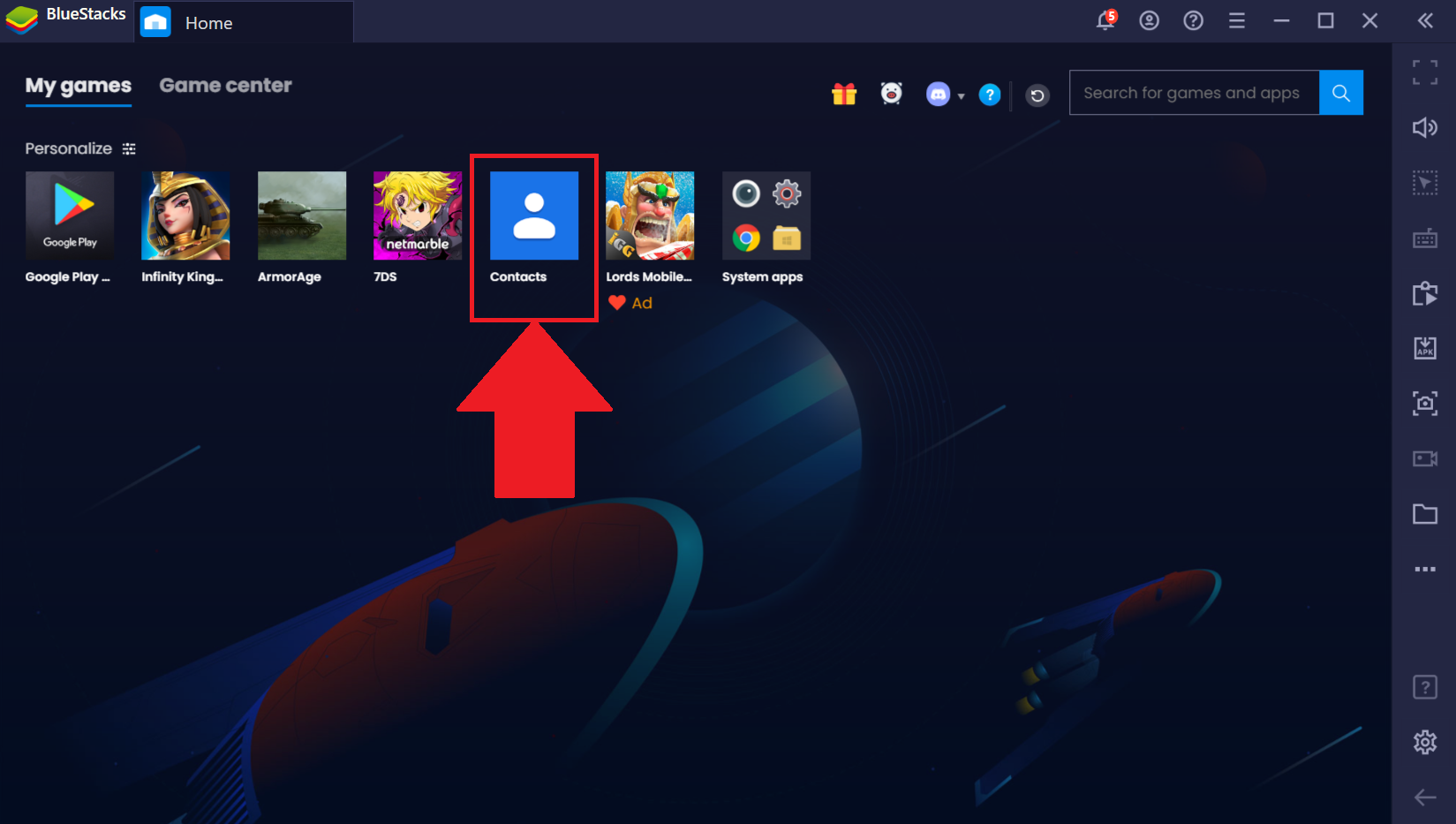Viewport: 1456px width, 824px height.
Task: Open the multi-instance manager icon
Action: pyautogui.click(x=1425, y=293)
